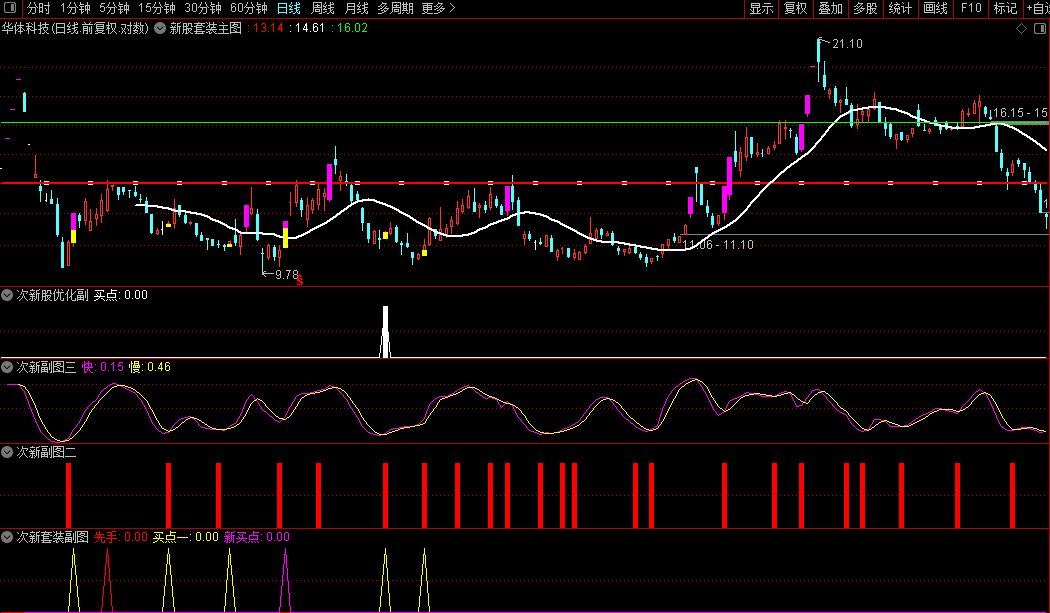Open F10 company info
Screen dimensions: 1050x613
[971, 8]
